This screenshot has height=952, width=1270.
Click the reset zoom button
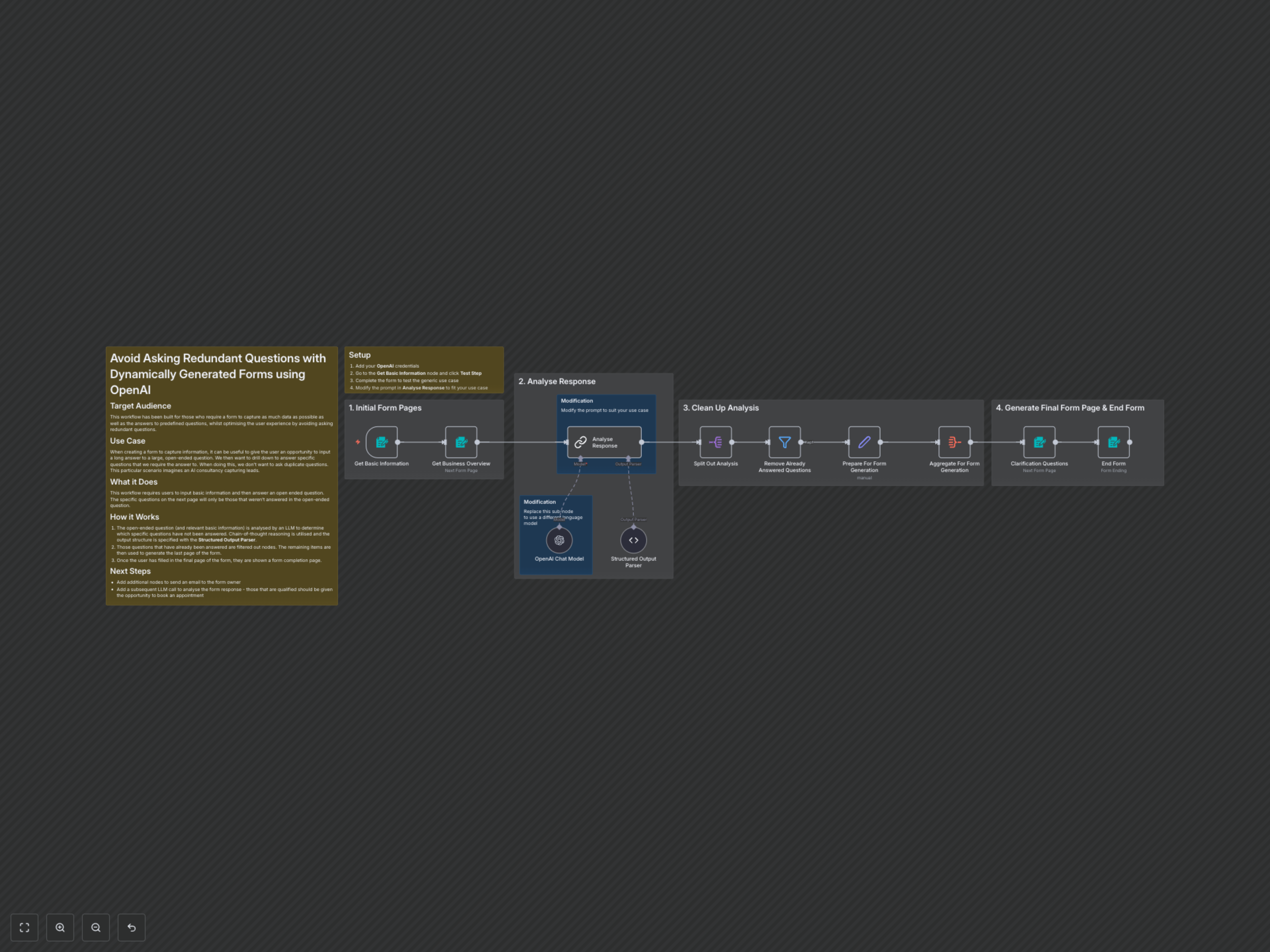click(x=132, y=927)
